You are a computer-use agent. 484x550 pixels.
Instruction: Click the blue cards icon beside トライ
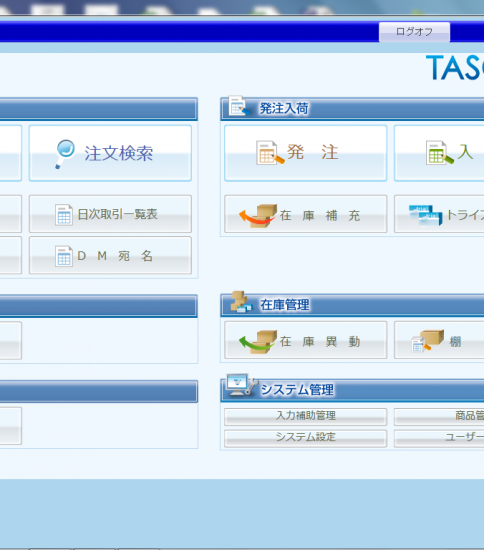coord(425,215)
